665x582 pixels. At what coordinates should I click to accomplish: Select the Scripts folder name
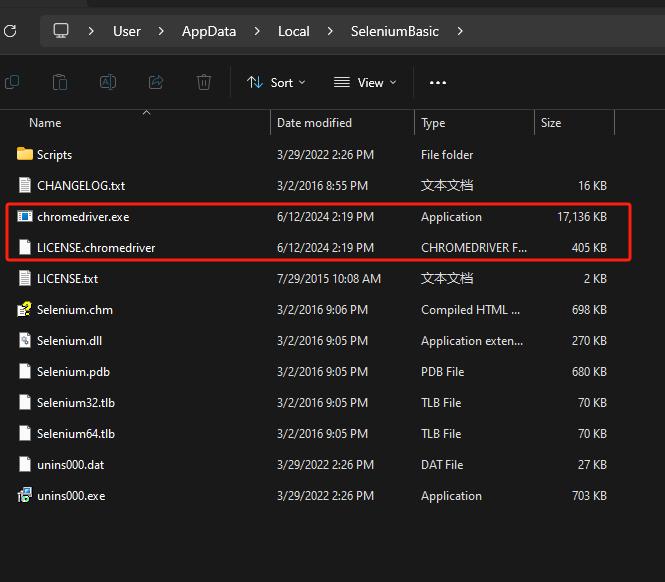(x=54, y=155)
